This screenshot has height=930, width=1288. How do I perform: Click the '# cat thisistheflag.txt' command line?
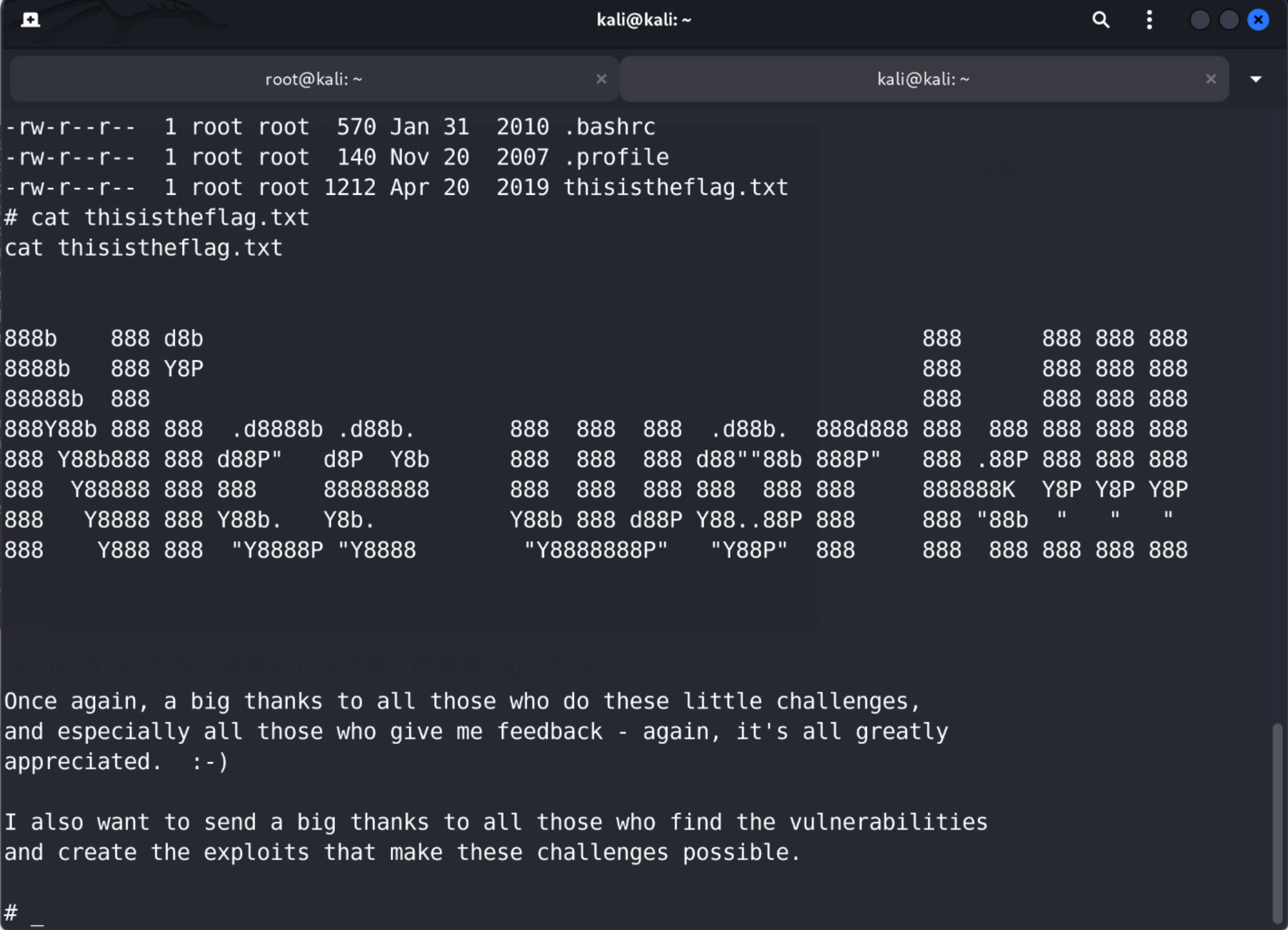click(157, 218)
